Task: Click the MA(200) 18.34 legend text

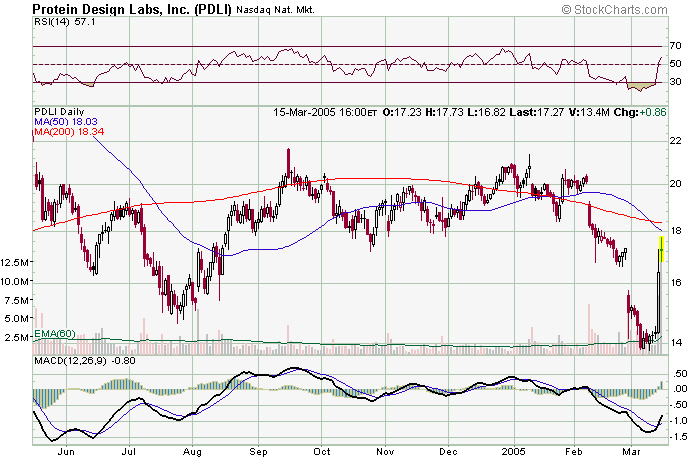Action: click(x=69, y=131)
